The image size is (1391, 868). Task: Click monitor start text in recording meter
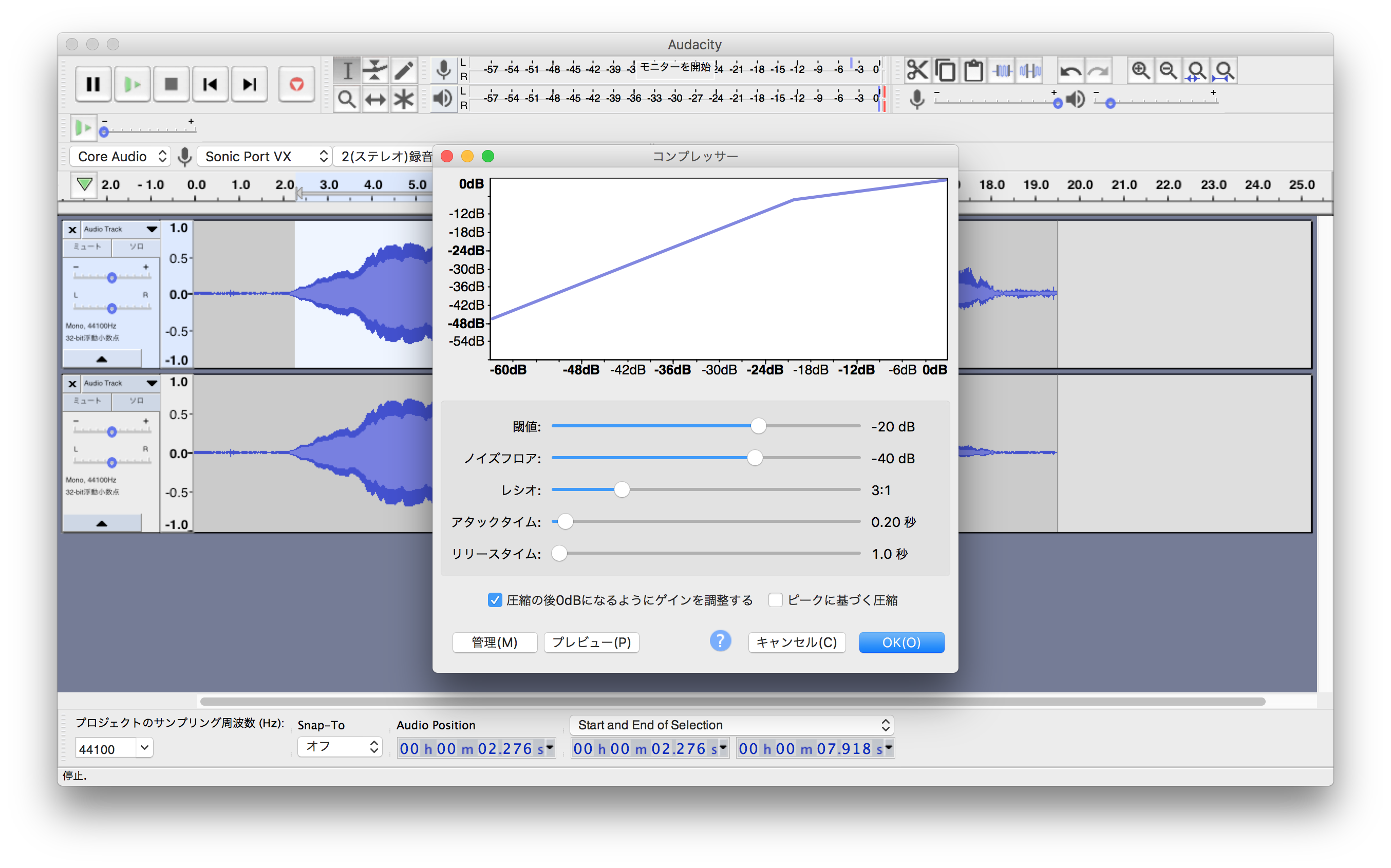[675, 67]
